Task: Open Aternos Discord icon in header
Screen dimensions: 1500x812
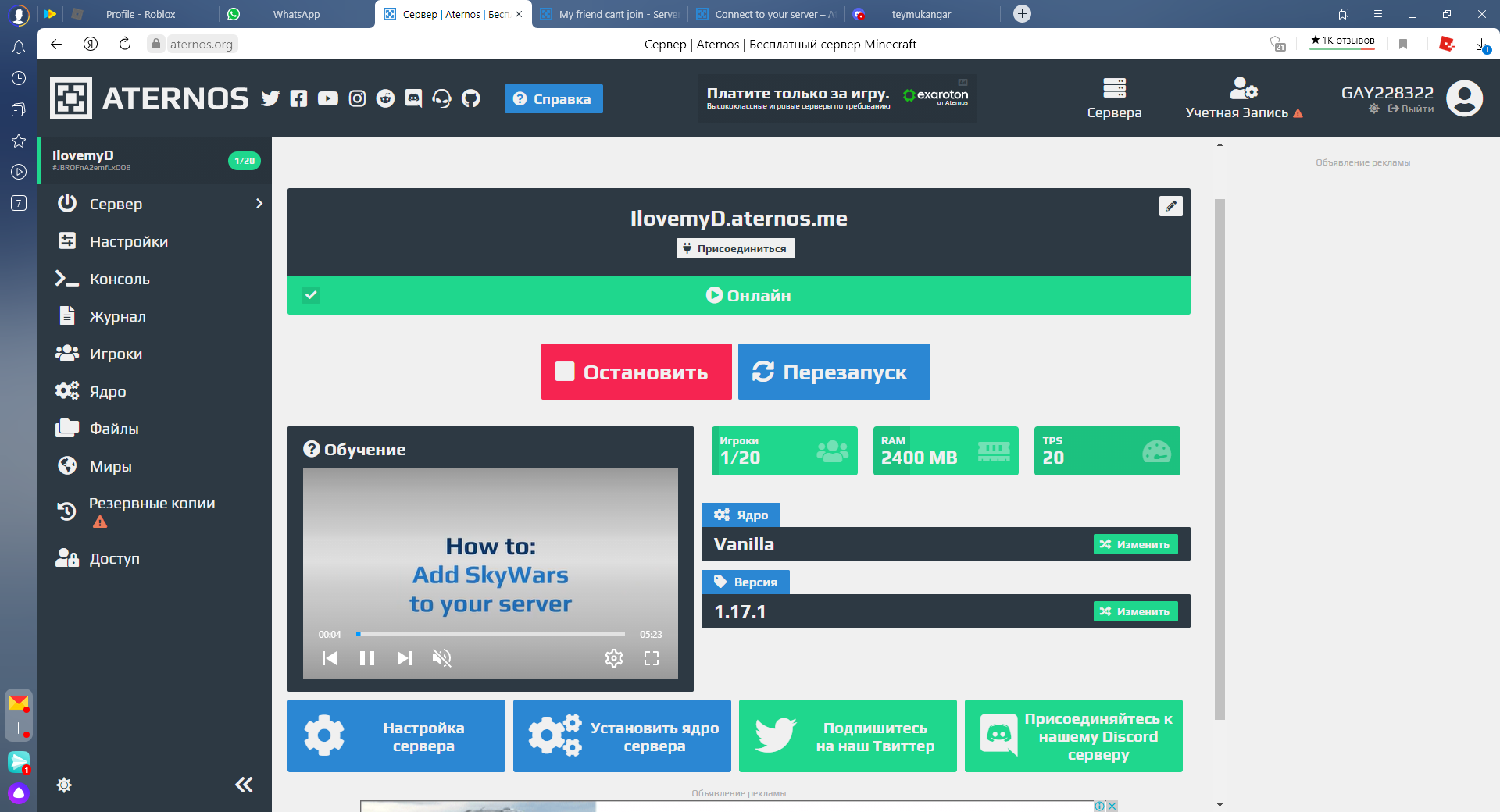Action: pos(413,98)
